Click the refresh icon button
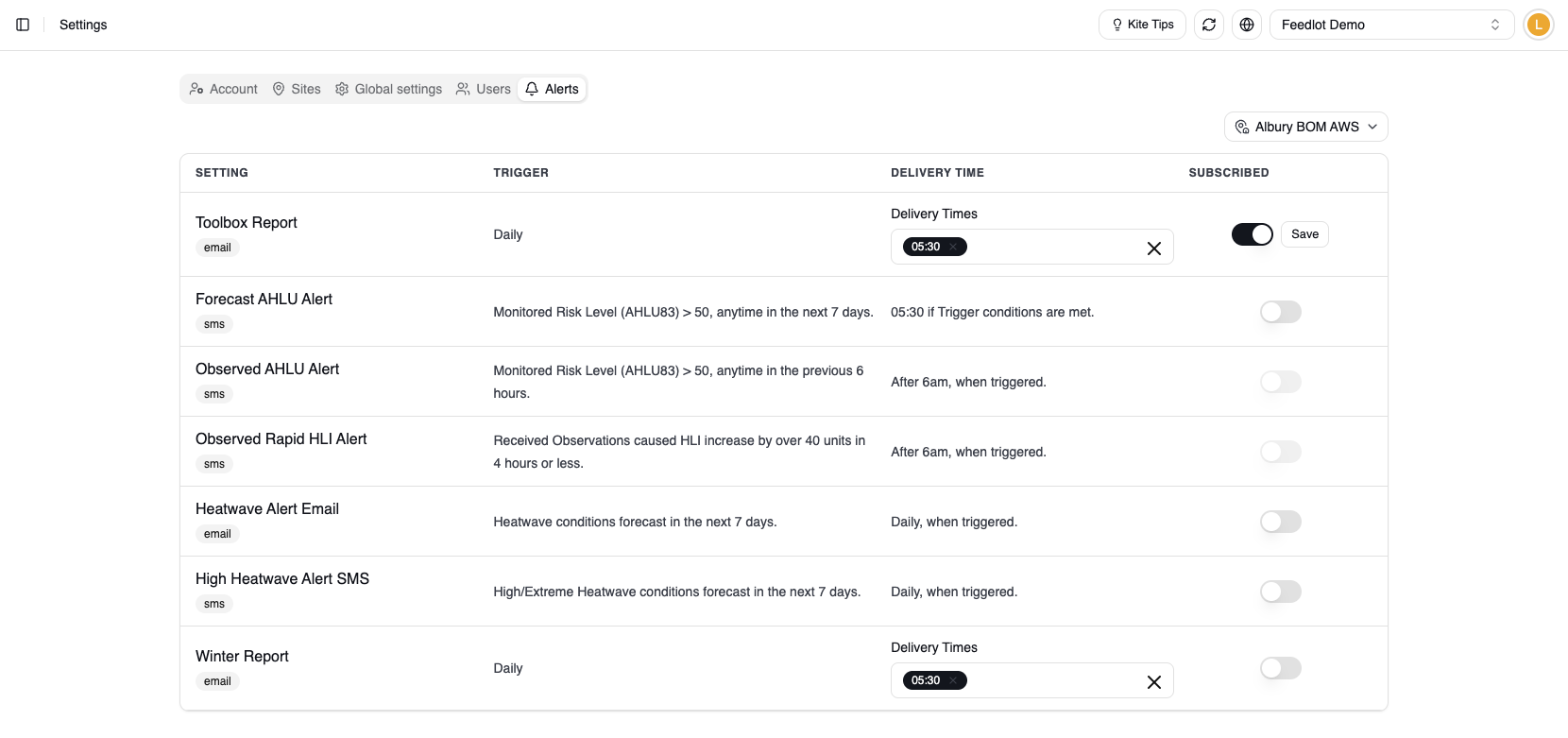This screenshot has height=738, width=1568. [1209, 25]
